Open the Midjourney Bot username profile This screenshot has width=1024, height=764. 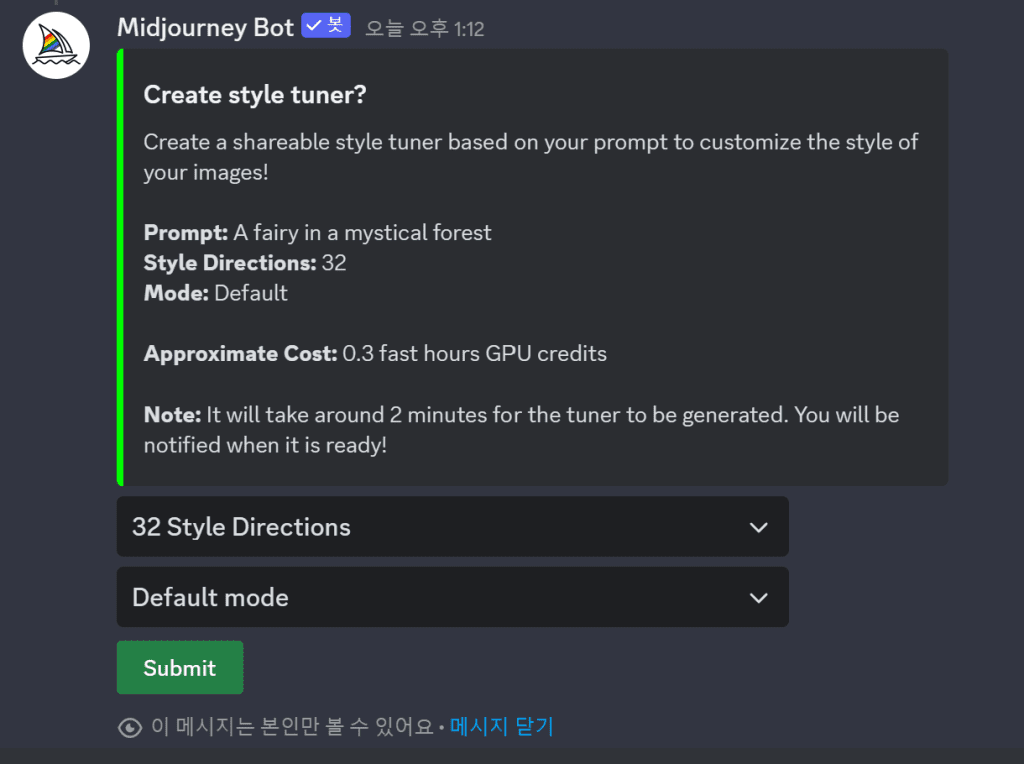(x=205, y=27)
